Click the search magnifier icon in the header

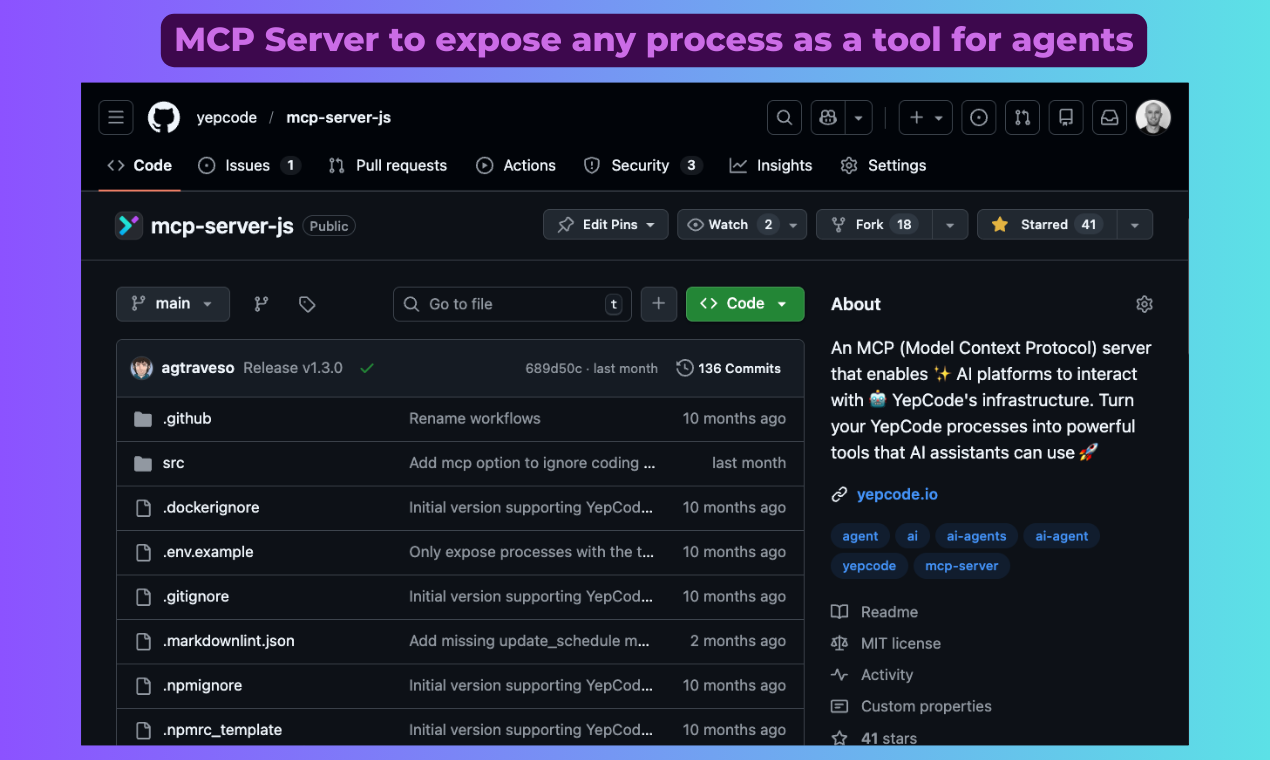pos(783,117)
